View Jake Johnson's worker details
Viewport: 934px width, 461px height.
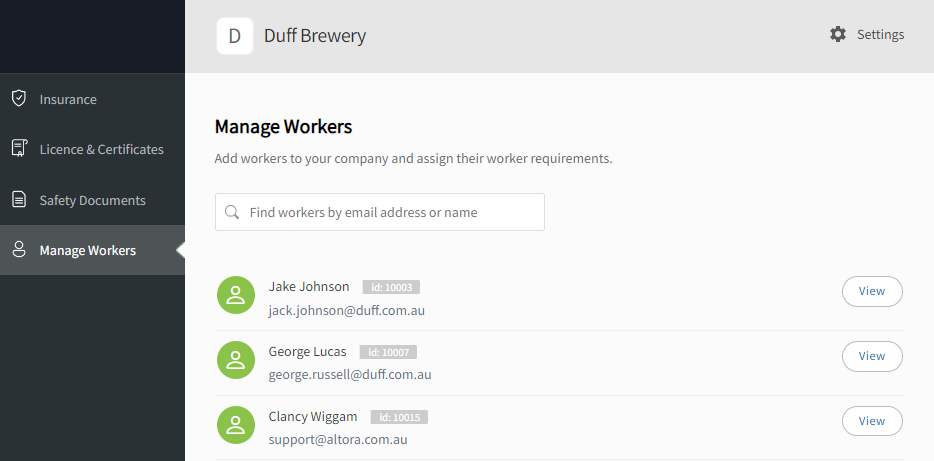point(872,291)
